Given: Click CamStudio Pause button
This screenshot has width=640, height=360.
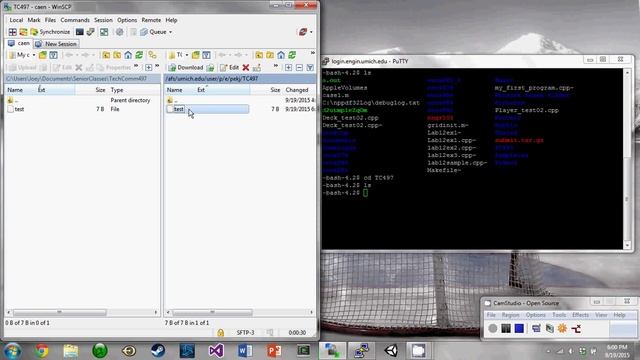Looking at the screenshot, I should 506,328.
